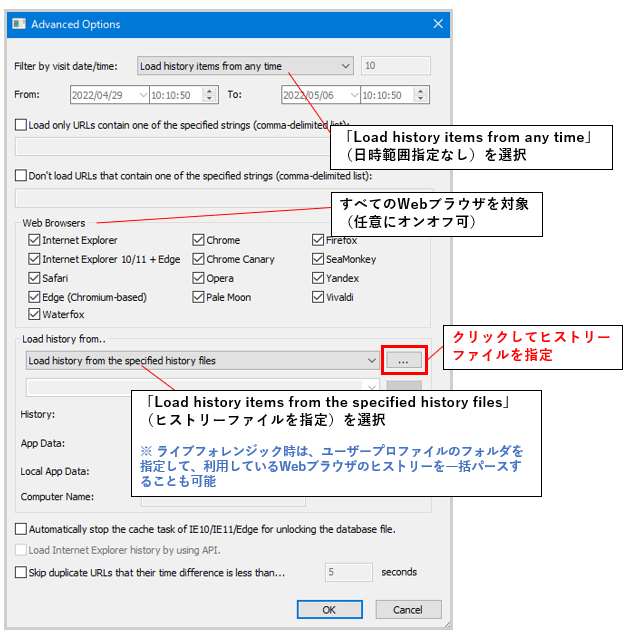Enable Skip duplicate URLs checkbox
630x631 pixels.
[x=21, y=572]
